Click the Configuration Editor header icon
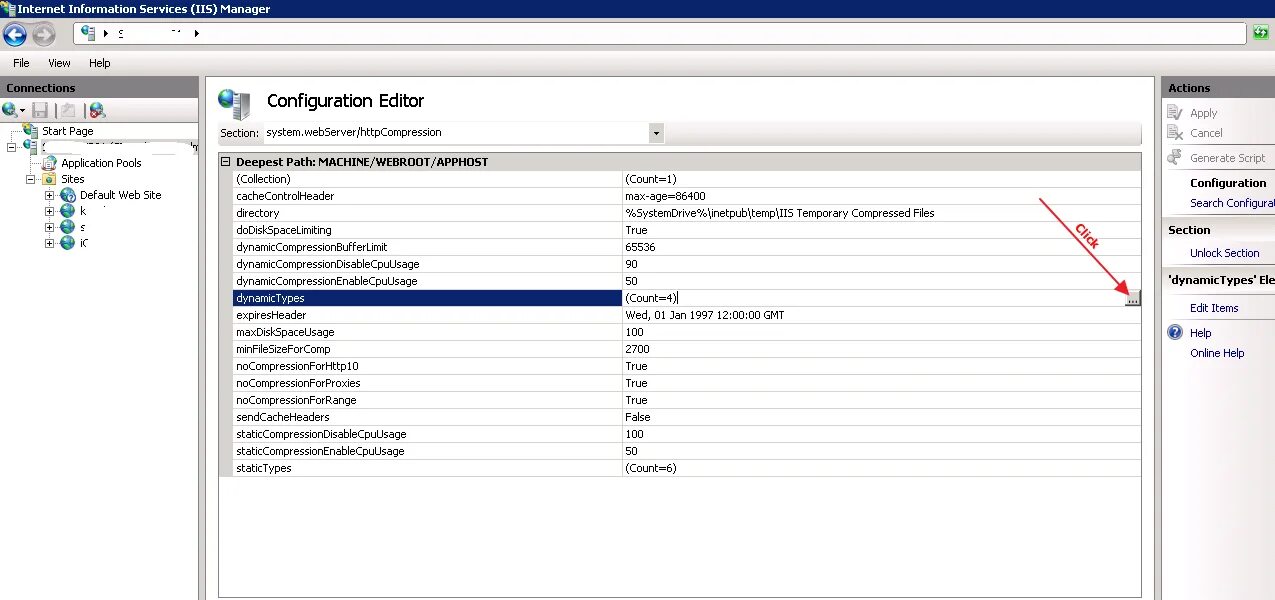Viewport: 1275px width, 600px height. [x=235, y=103]
